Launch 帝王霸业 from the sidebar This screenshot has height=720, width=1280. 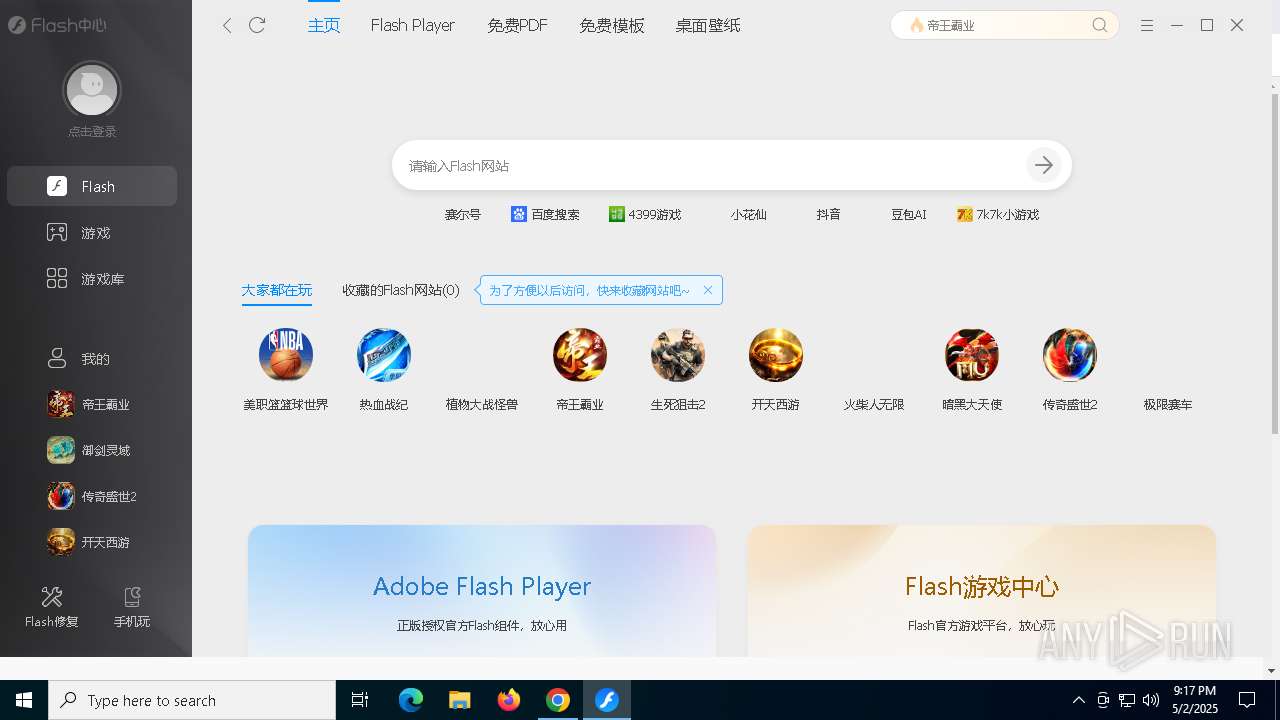(92, 404)
